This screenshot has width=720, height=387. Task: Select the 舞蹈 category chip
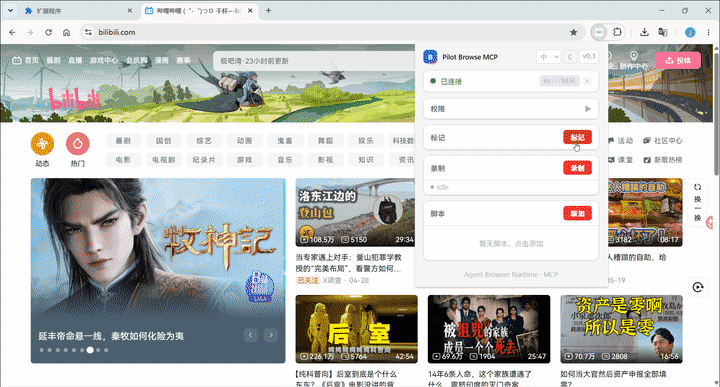pos(325,140)
